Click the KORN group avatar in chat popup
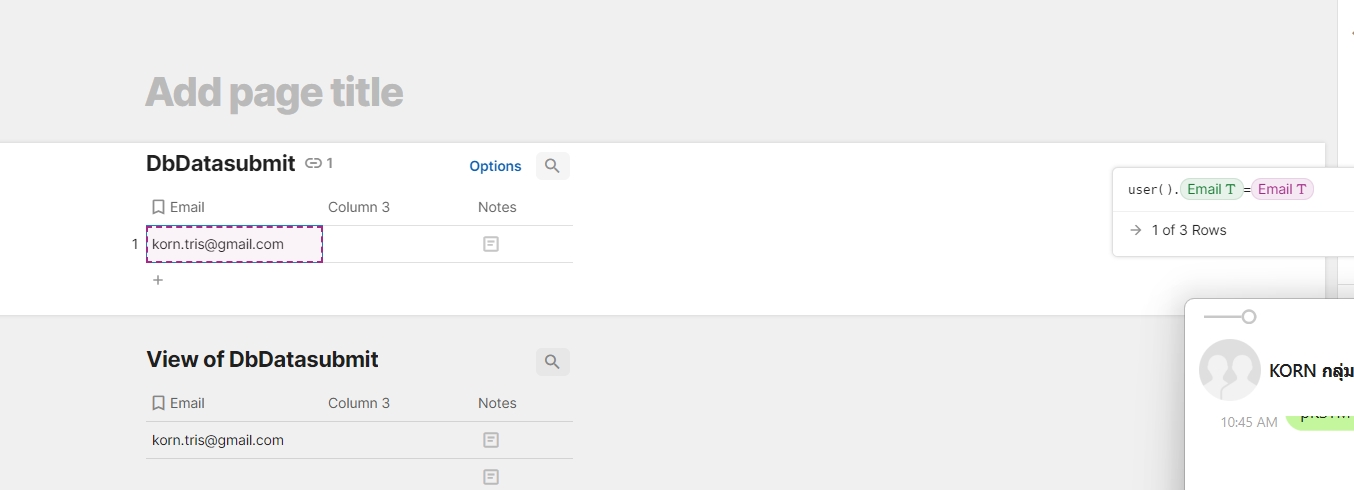The height and width of the screenshot is (490, 1354). pyautogui.click(x=1229, y=370)
